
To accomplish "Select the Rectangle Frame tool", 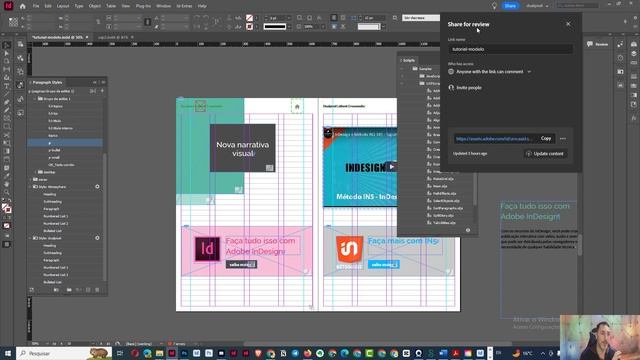I will point(7,118).
